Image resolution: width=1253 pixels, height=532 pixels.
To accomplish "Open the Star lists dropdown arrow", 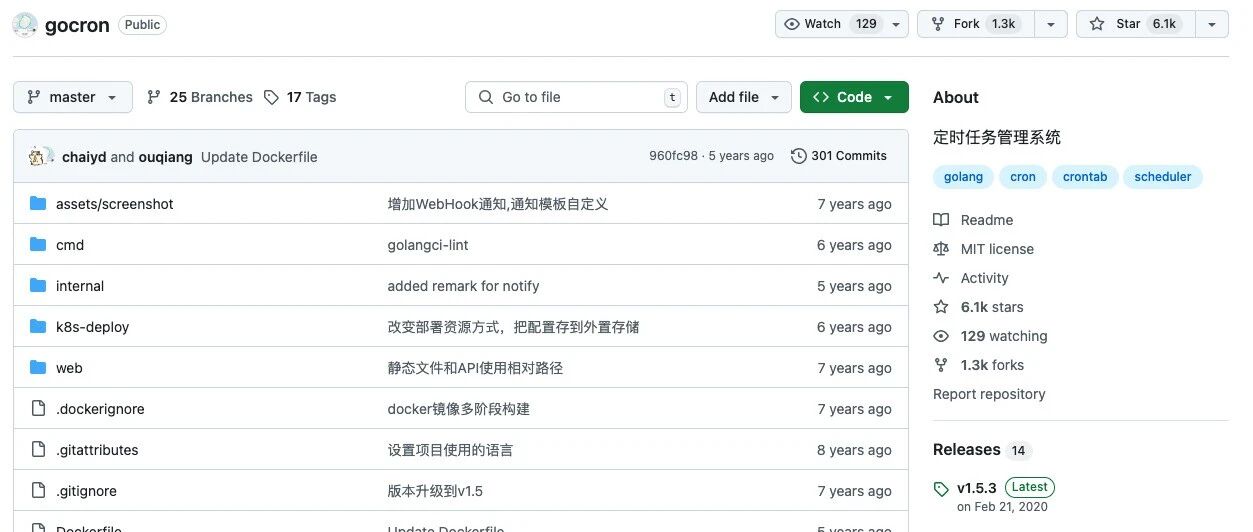I will 1212,24.
